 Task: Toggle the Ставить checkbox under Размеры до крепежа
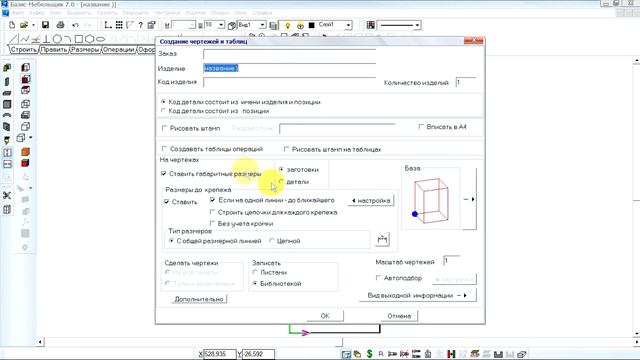point(167,202)
